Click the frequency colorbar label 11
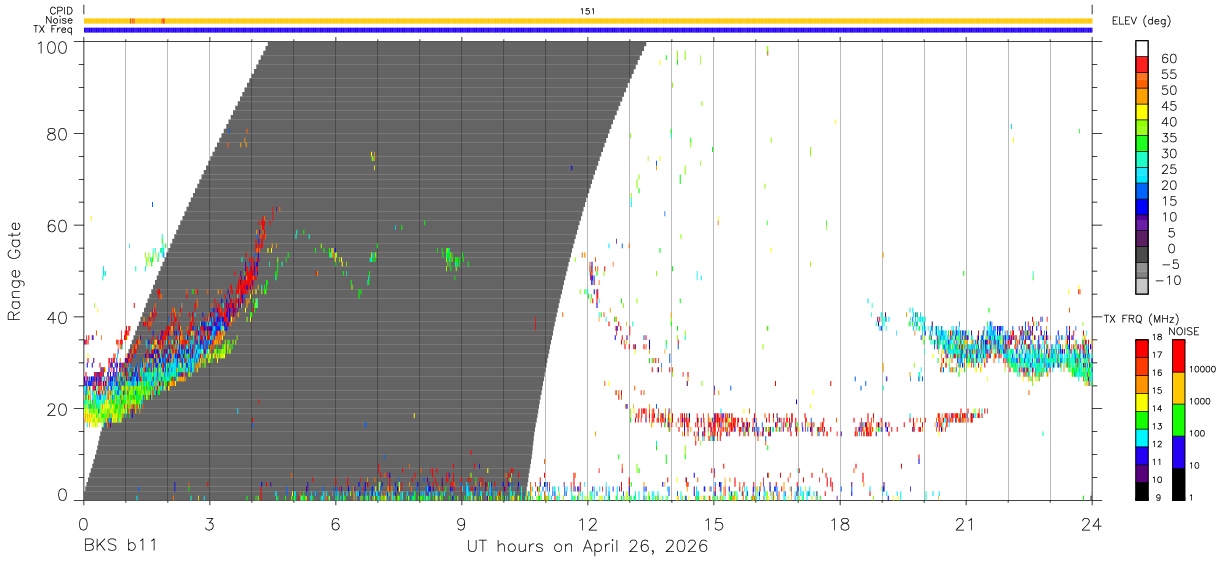Image resolution: width=1228 pixels, height=567 pixels. pyautogui.click(x=1157, y=462)
